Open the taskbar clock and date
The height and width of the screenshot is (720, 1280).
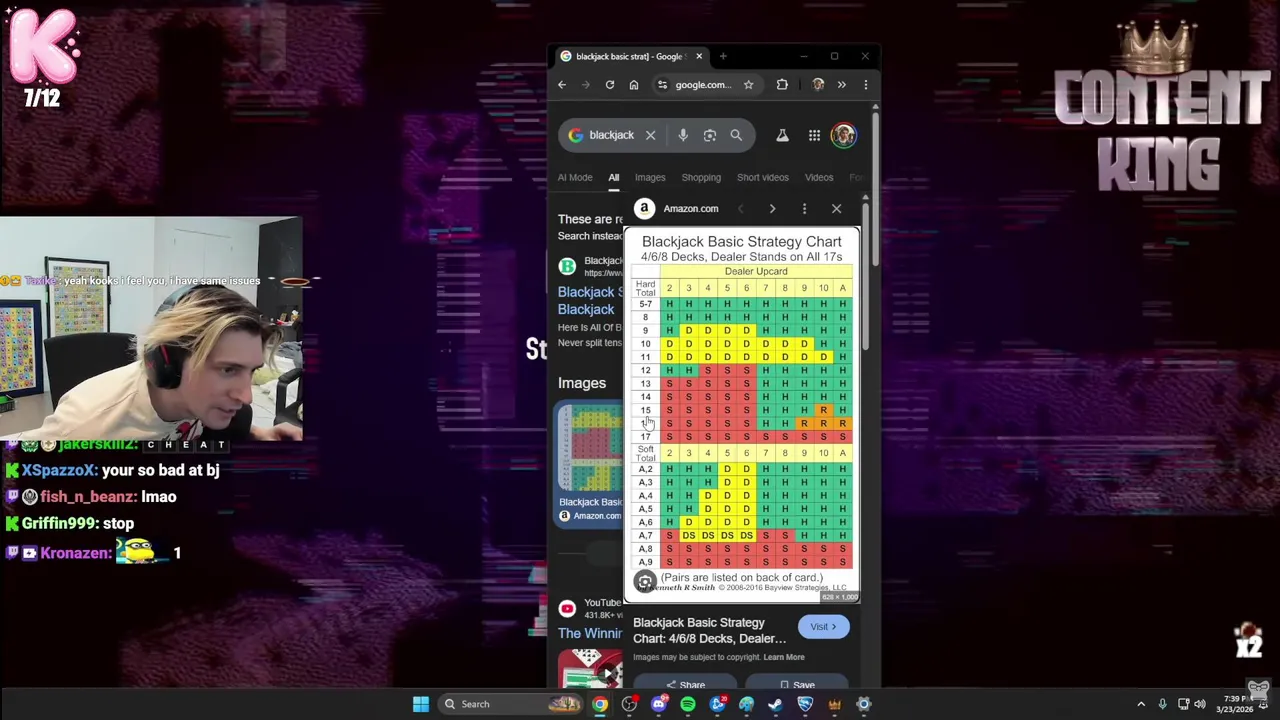(1232, 704)
